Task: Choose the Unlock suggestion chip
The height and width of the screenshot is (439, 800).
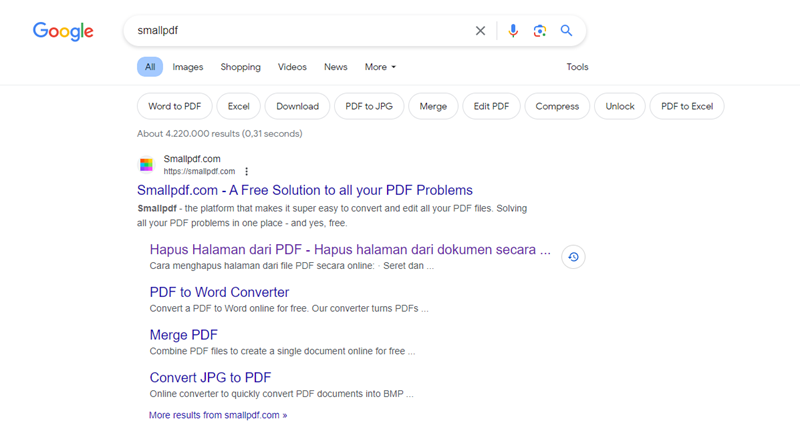Action: (620, 106)
